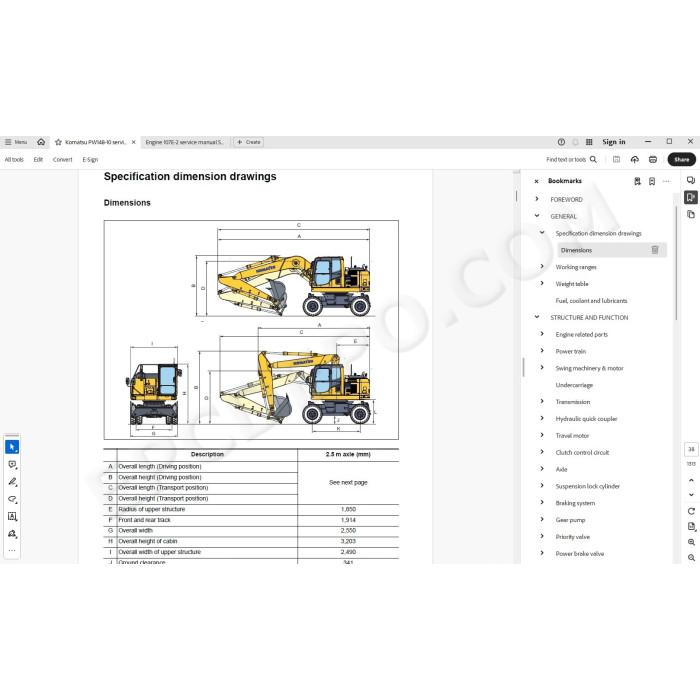Collapse the GENERAL bookmark section
The image size is (700, 700).
pyautogui.click(x=537, y=216)
